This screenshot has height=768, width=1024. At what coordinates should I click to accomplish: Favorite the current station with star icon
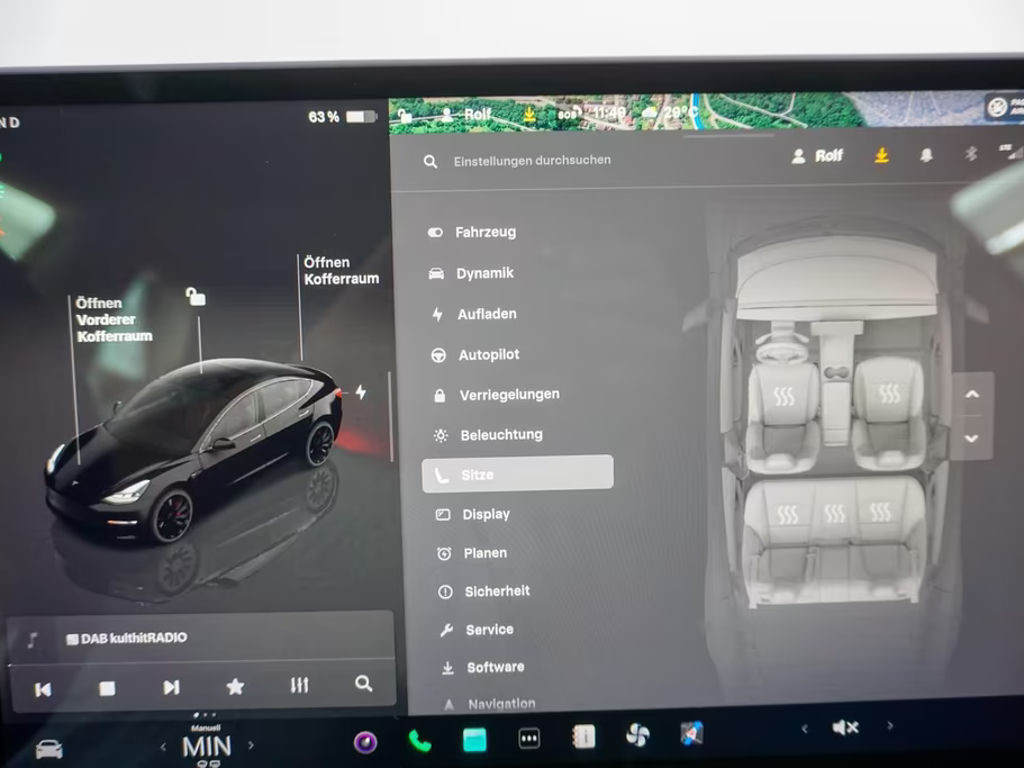click(235, 686)
